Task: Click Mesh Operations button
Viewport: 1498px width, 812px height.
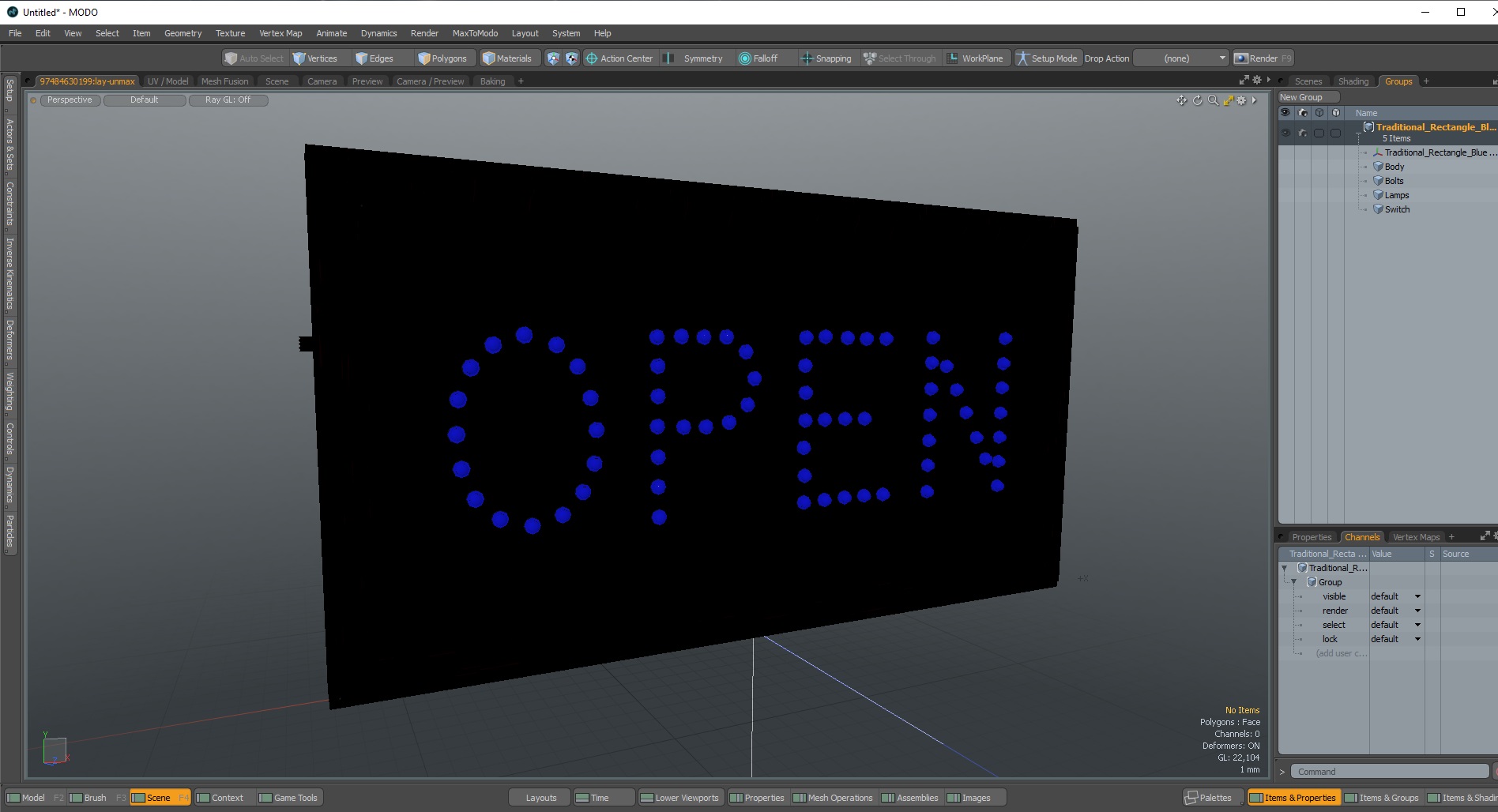Action: coord(833,798)
